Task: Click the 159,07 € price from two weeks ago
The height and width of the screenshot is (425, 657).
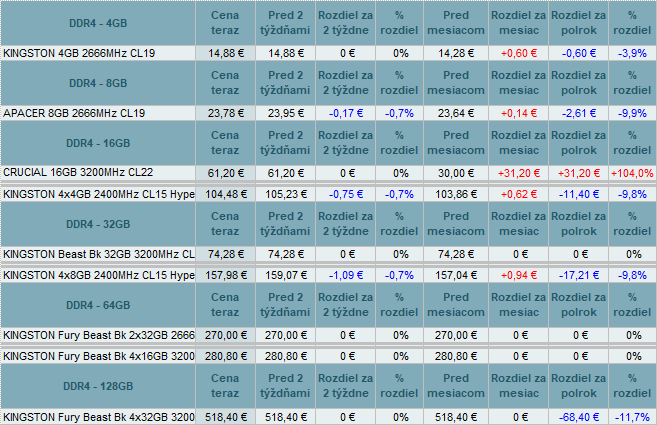Action: pos(285,275)
